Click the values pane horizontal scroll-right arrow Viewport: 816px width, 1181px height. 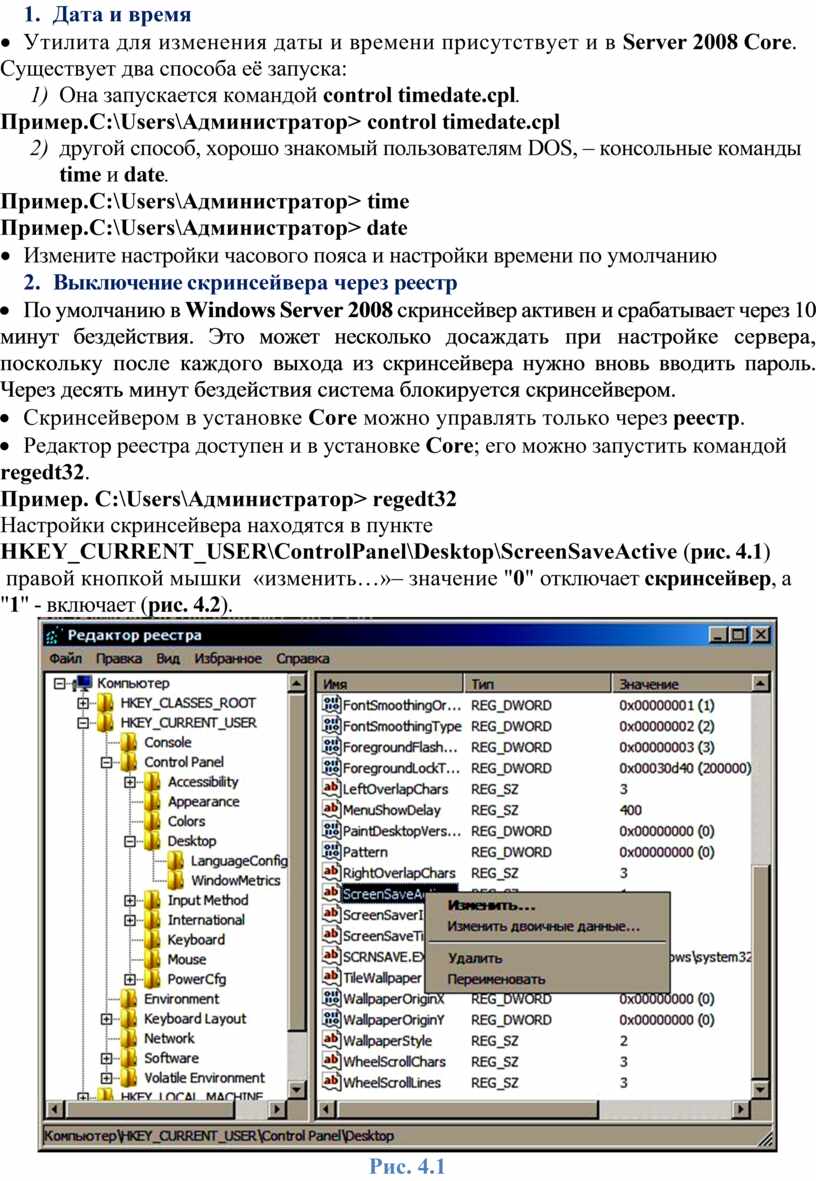pyautogui.click(x=742, y=1109)
